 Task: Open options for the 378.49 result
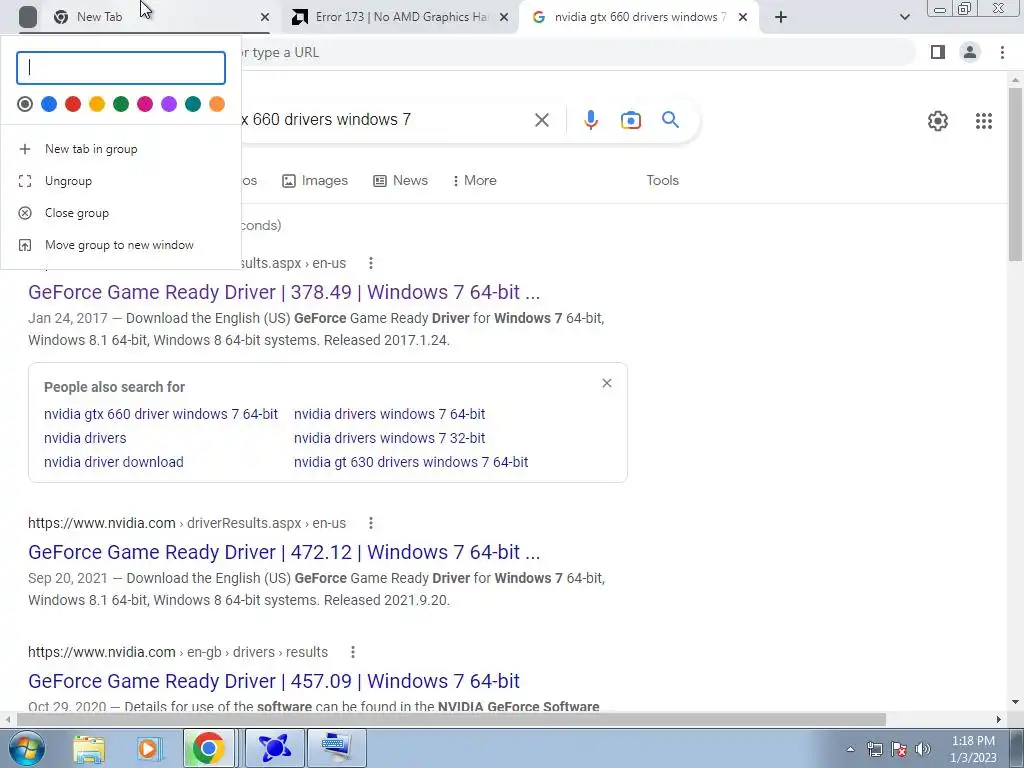370,263
